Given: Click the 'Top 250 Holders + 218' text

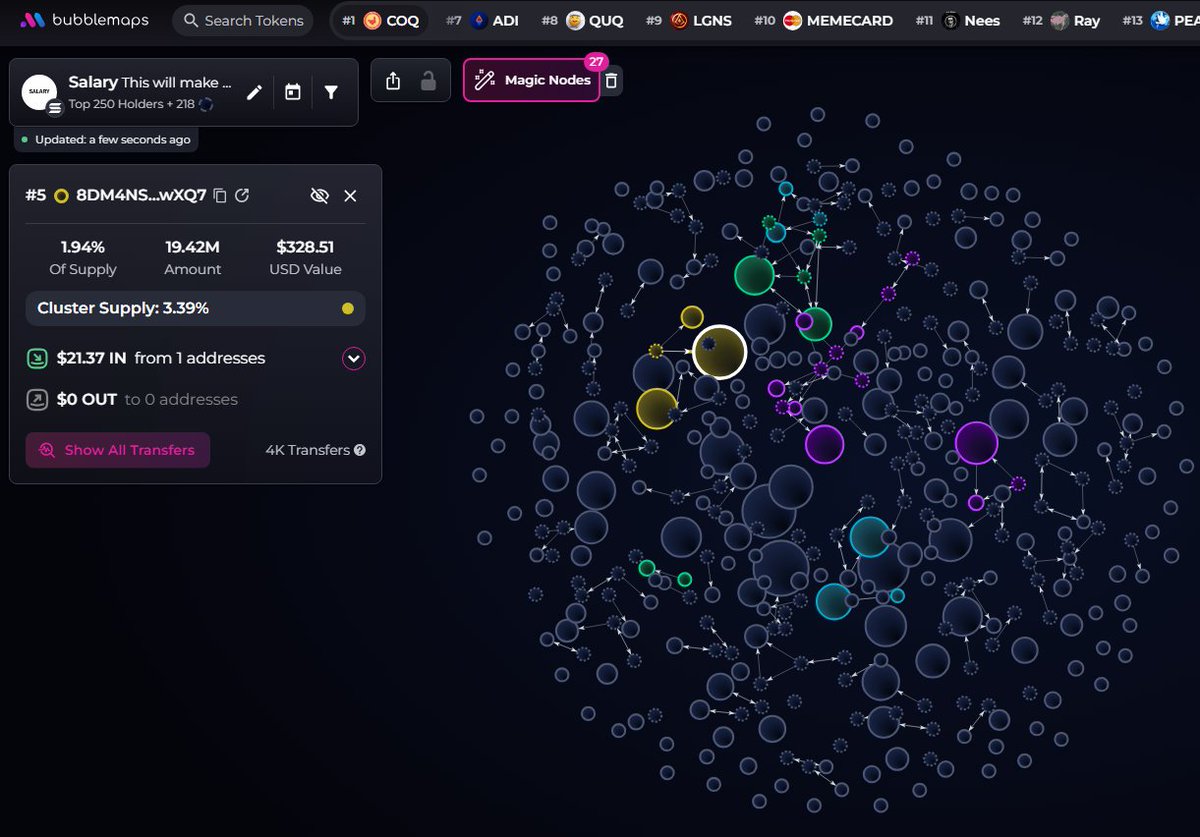Looking at the screenshot, I should coord(131,103).
